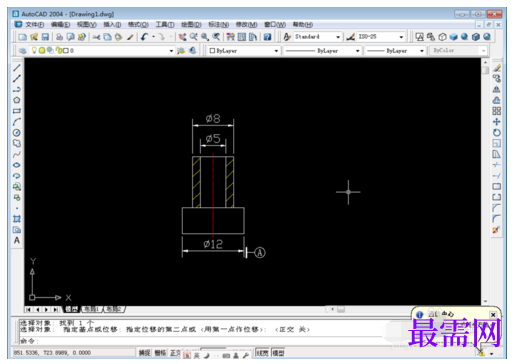Image resolution: width=520 pixels, height=364 pixels.
Task: Toggle 栅格 (Grid) mode in status bar
Action: (x=160, y=353)
